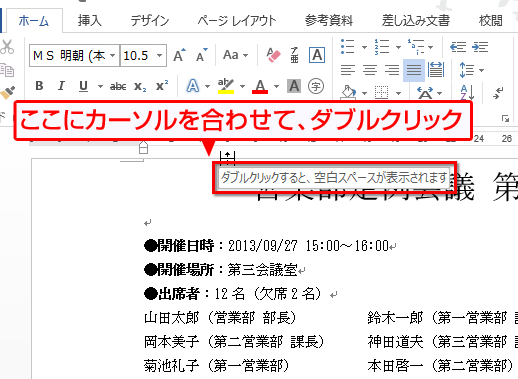Open the 参考資料 tab
Screen dimensions: 518x379
pos(329,21)
